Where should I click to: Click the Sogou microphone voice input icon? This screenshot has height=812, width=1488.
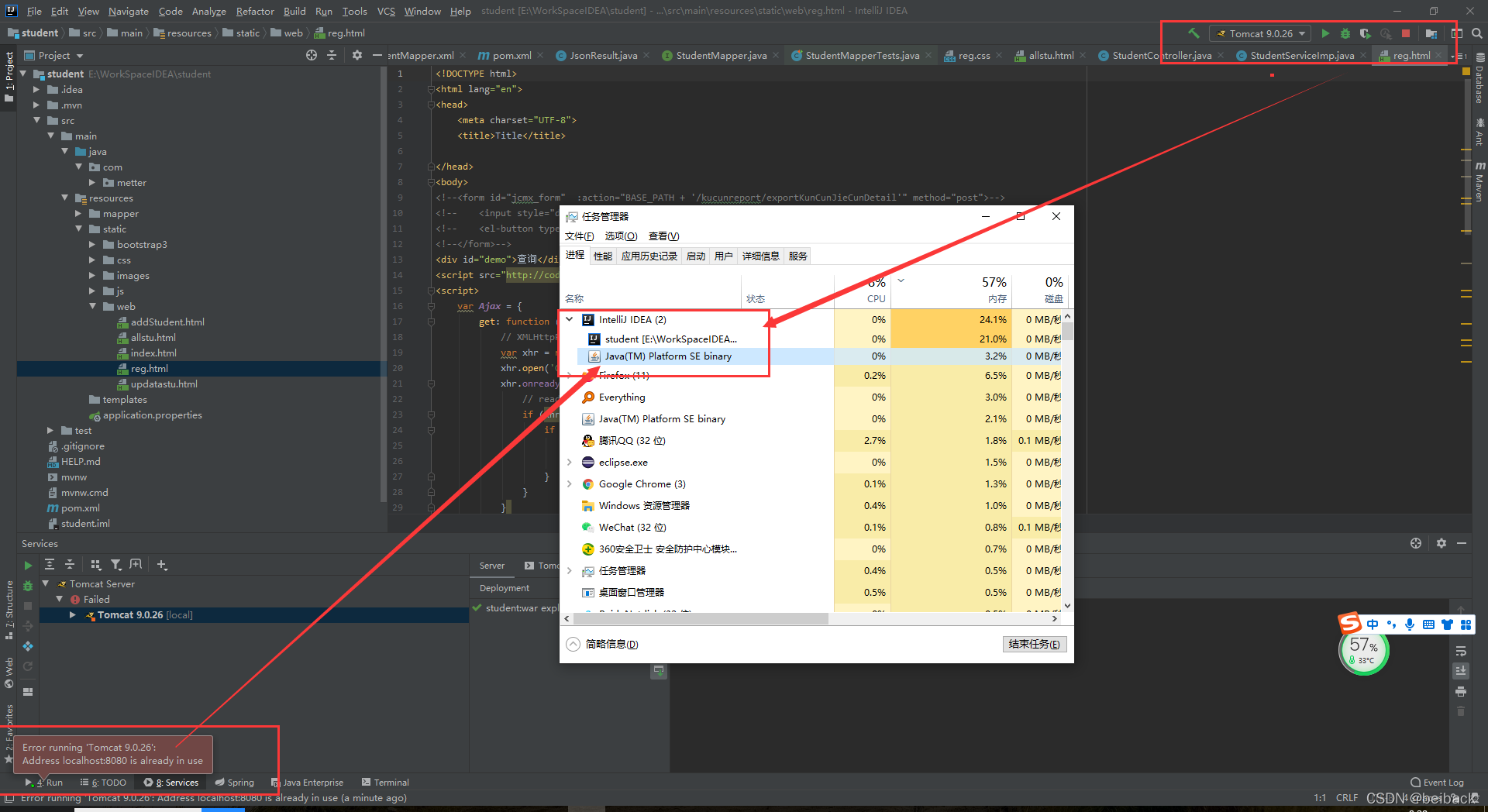click(1410, 624)
